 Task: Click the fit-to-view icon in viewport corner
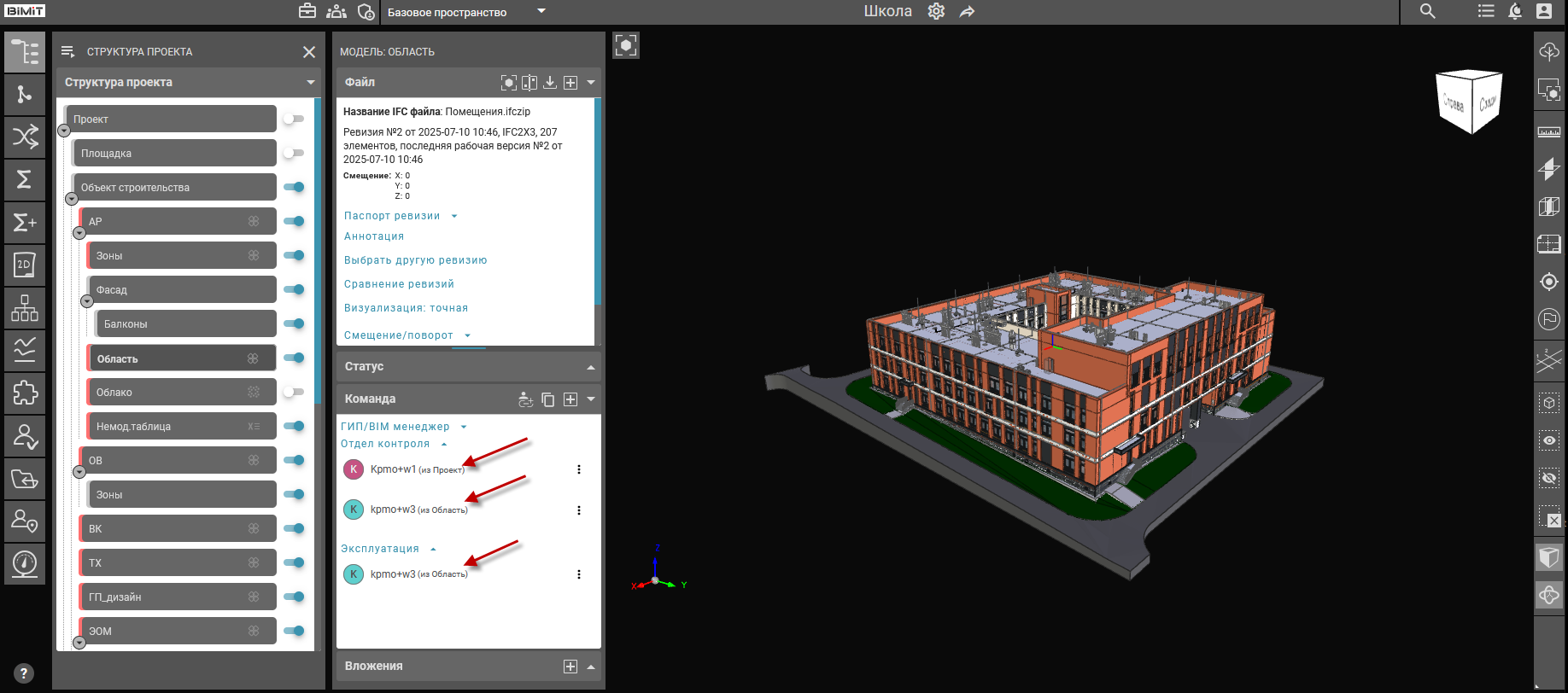626,45
